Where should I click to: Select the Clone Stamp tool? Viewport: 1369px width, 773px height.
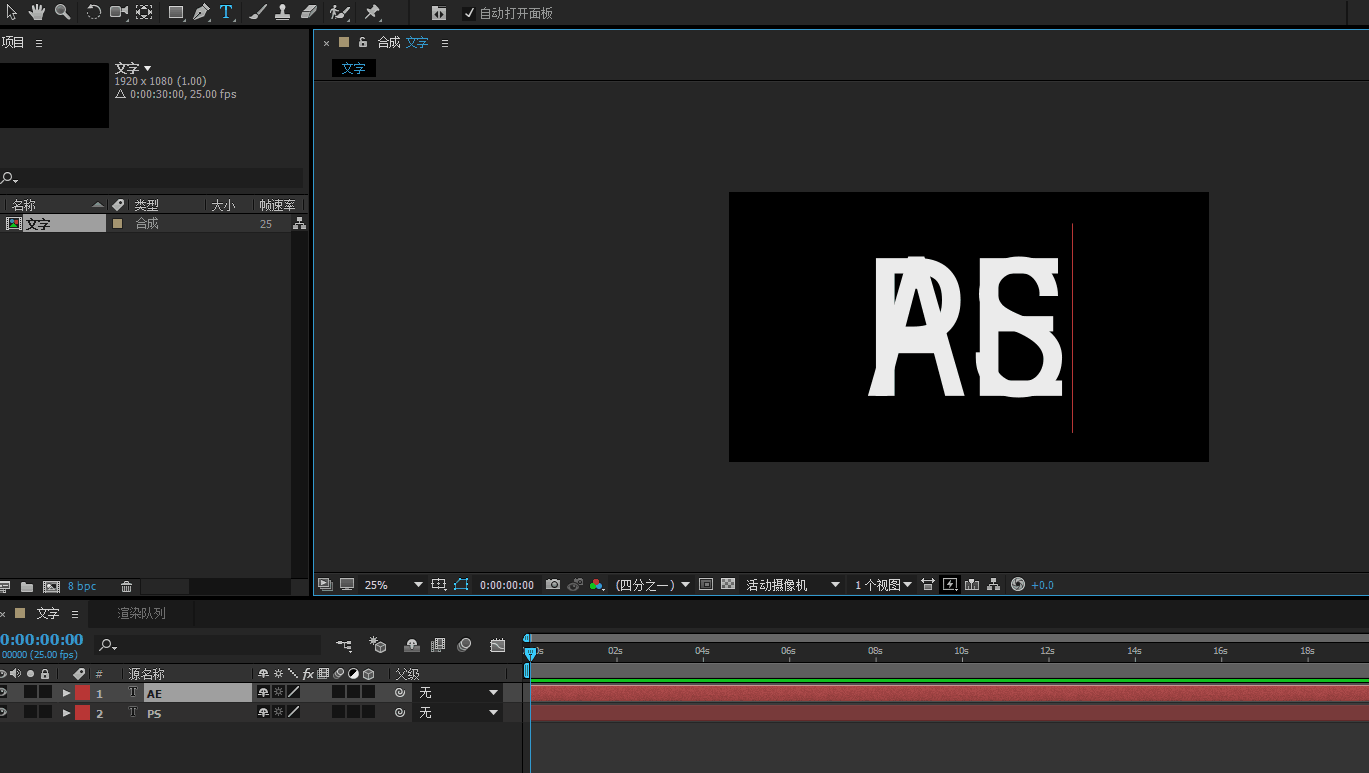(x=282, y=12)
